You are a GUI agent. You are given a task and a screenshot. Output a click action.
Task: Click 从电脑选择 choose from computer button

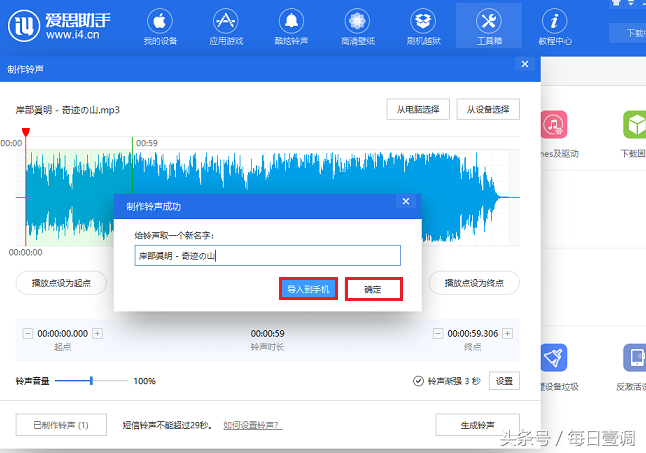pyautogui.click(x=417, y=109)
